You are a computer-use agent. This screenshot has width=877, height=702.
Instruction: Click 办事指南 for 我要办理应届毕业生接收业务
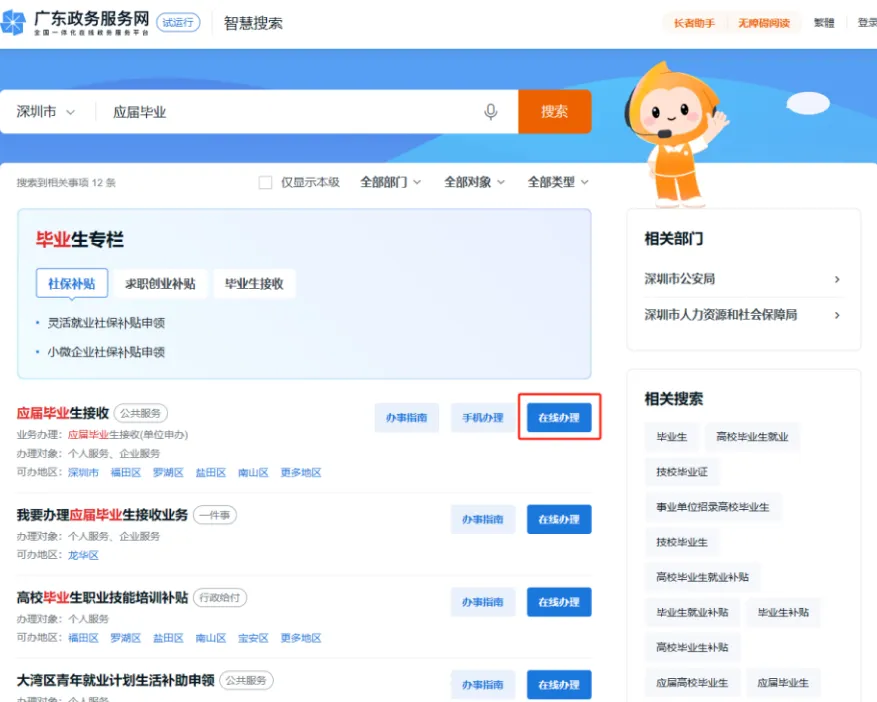483,520
